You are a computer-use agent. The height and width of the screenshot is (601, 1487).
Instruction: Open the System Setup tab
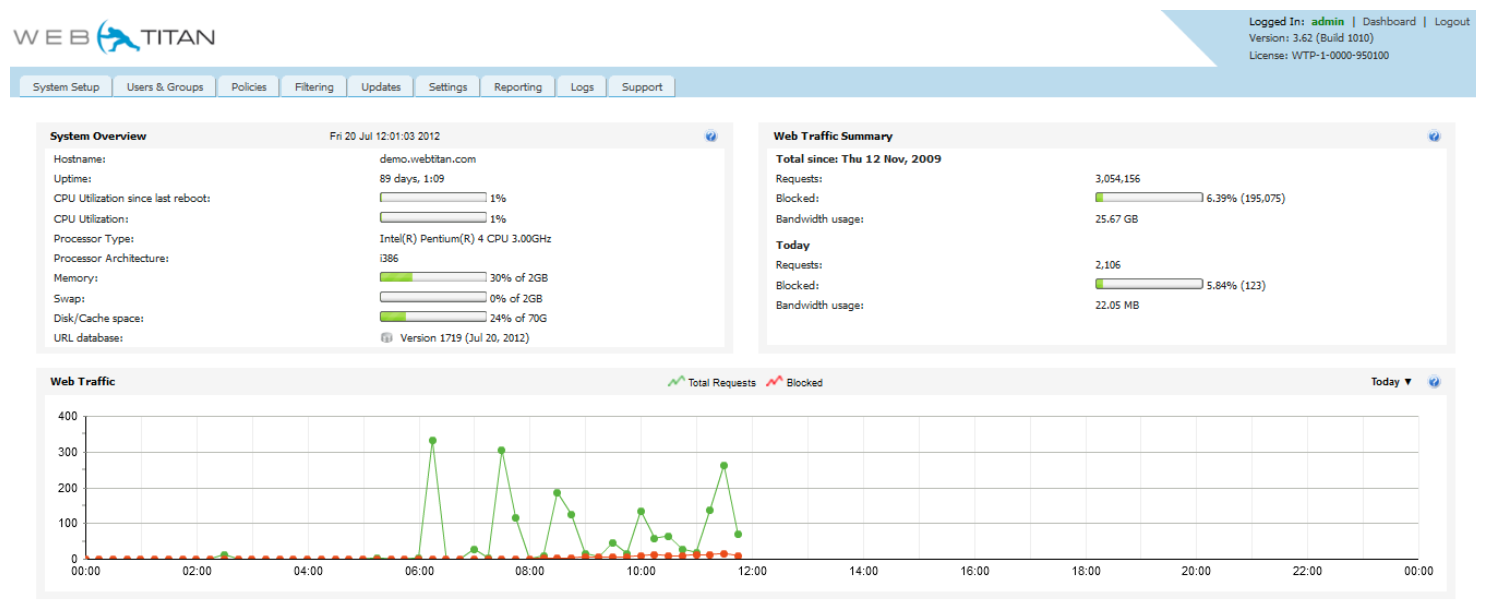coord(66,87)
